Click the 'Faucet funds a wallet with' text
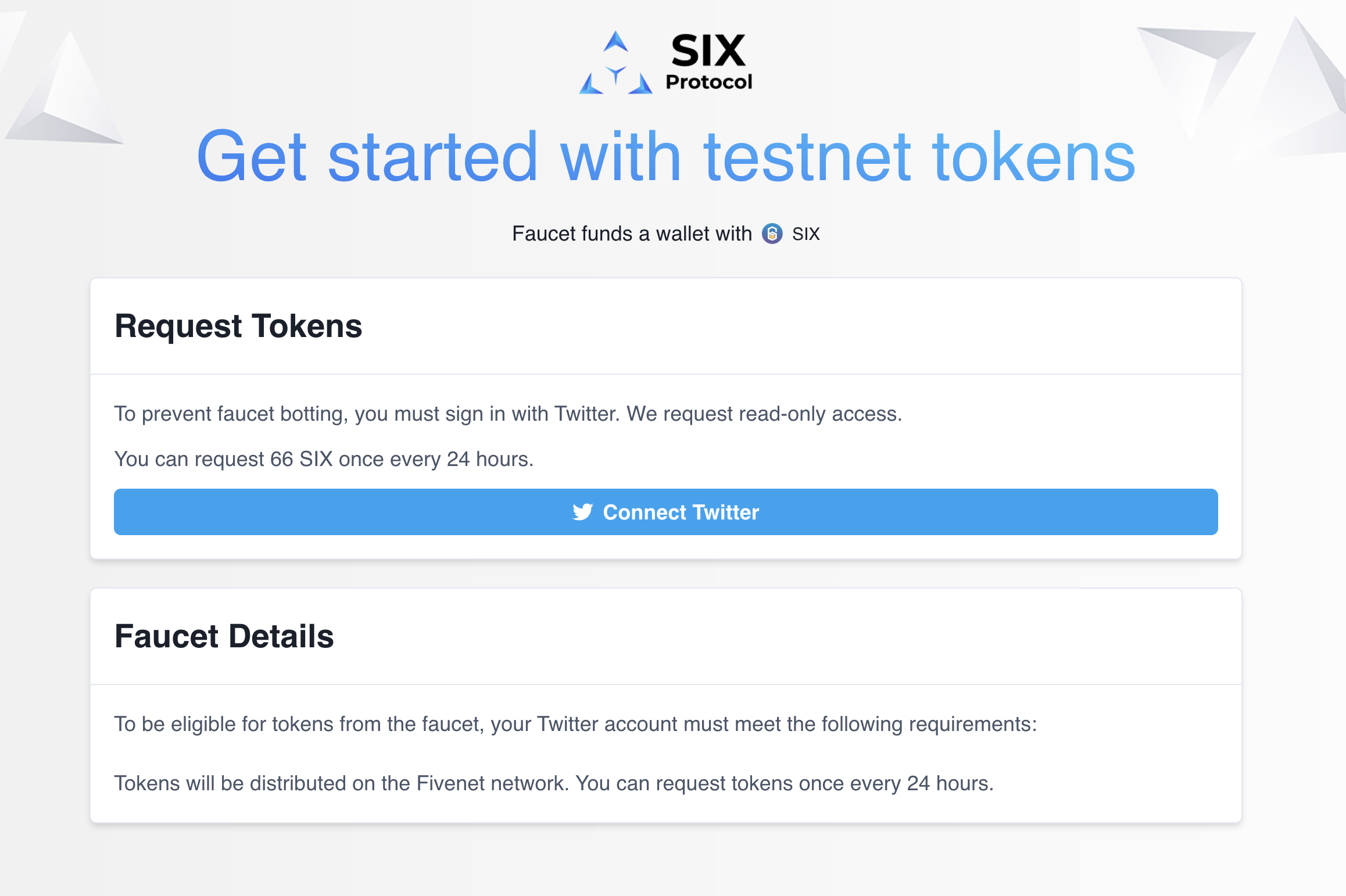Viewport: 1346px width, 896px height. pyautogui.click(x=632, y=234)
